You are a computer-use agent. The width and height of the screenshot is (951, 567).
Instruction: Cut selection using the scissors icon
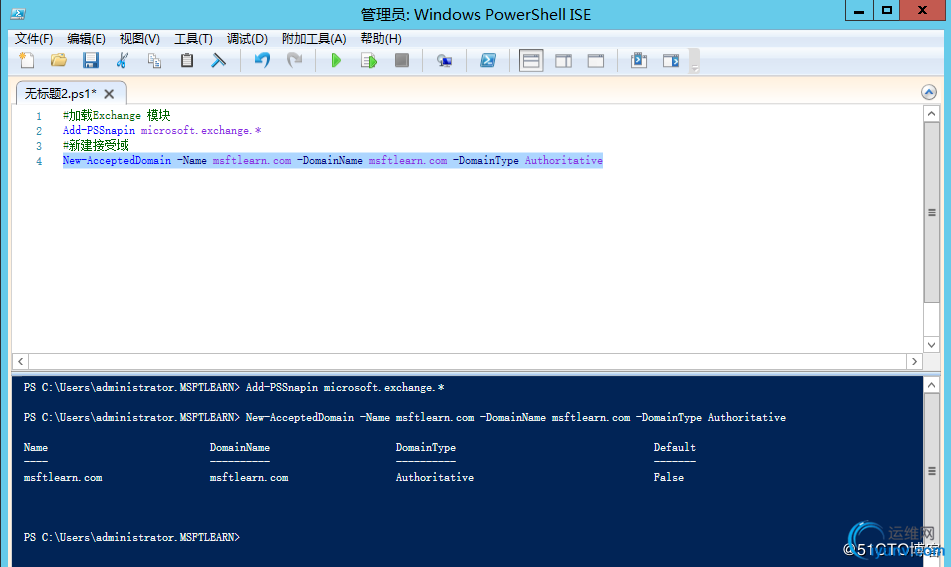pos(123,60)
